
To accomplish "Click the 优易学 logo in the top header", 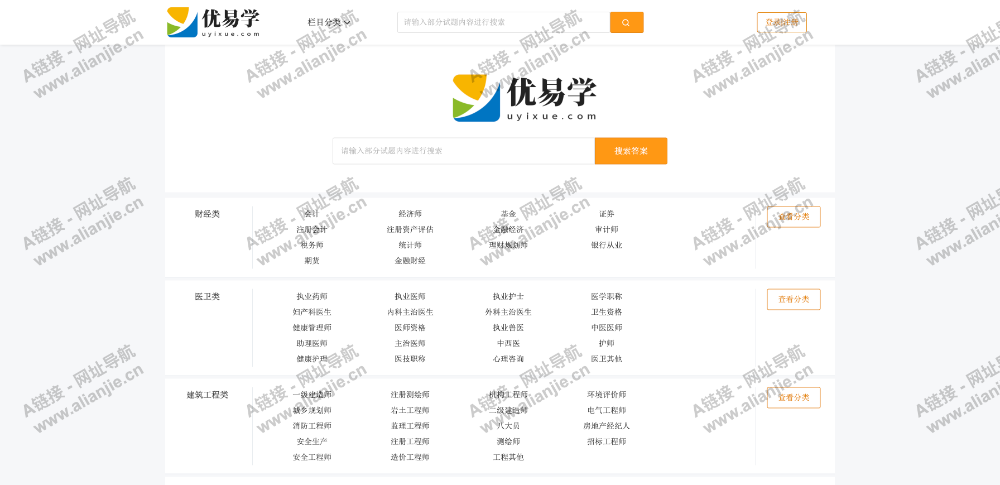I will coord(213,22).
